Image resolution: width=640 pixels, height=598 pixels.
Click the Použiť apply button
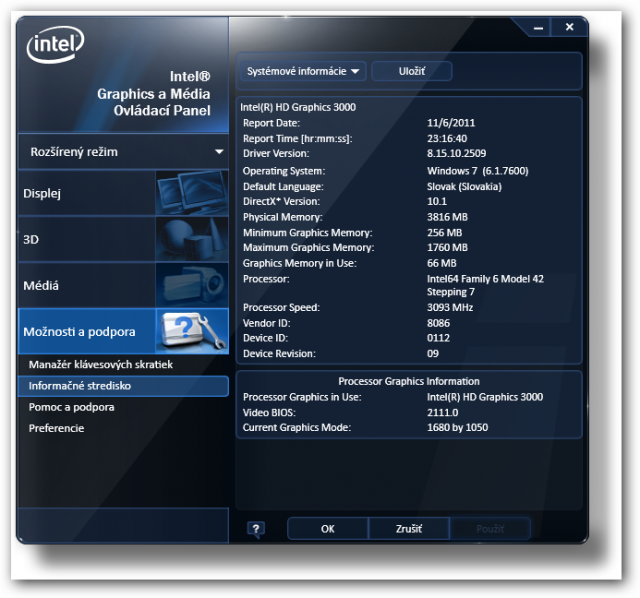[490, 529]
